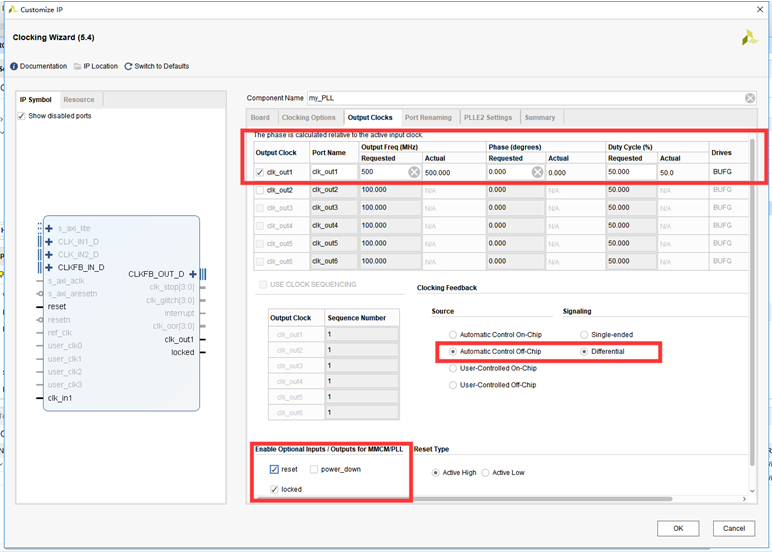
Task: Select Differential signaling radio button
Action: (584, 352)
